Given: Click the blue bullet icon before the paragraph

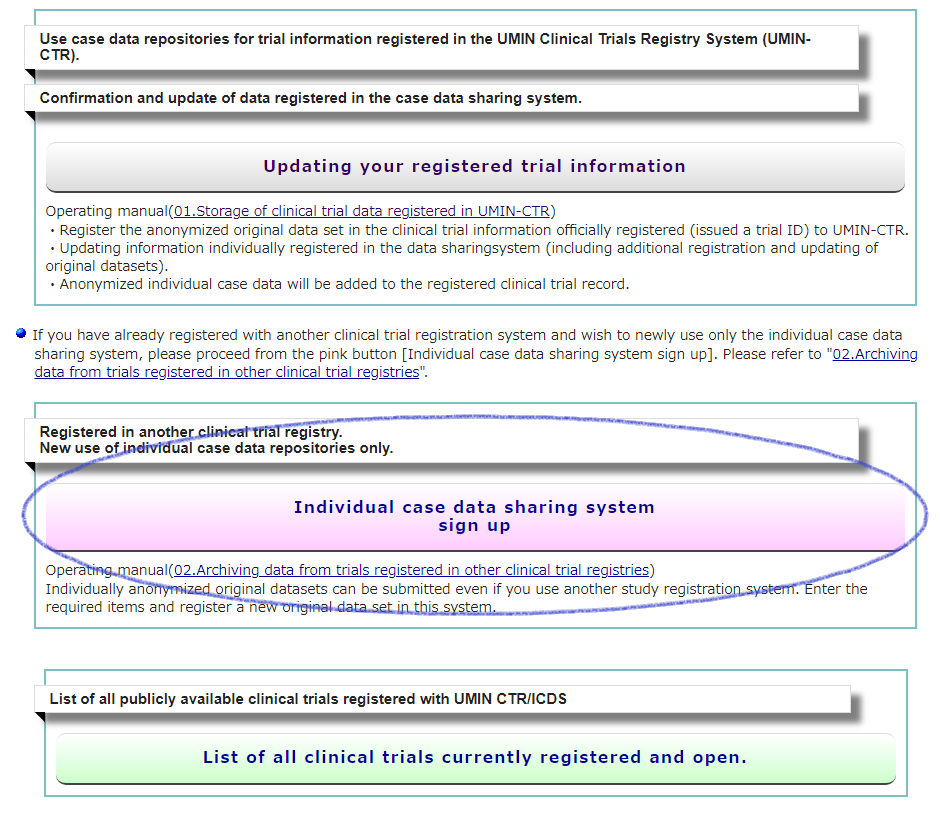Looking at the screenshot, I should pos(21,334).
